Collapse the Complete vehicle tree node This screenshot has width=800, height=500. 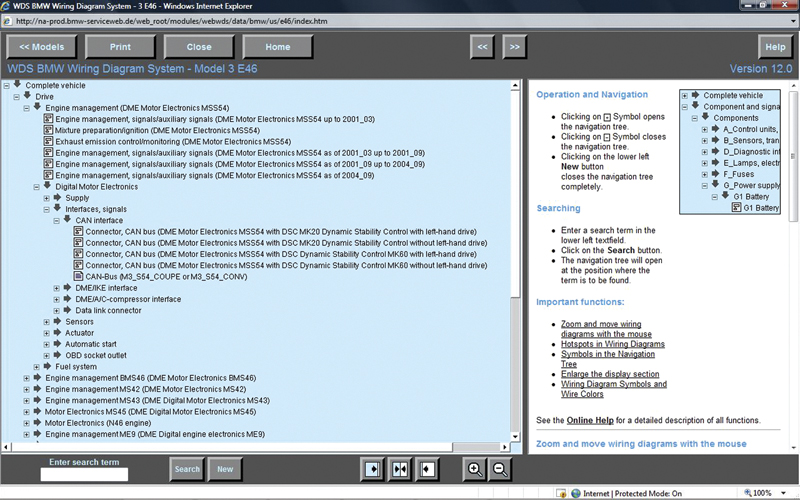click(x=7, y=86)
